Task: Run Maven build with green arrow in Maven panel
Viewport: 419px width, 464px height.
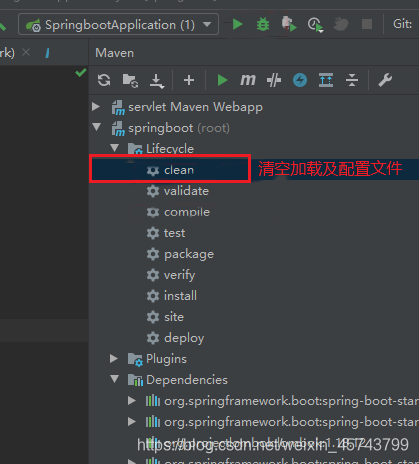Action: tap(222, 80)
